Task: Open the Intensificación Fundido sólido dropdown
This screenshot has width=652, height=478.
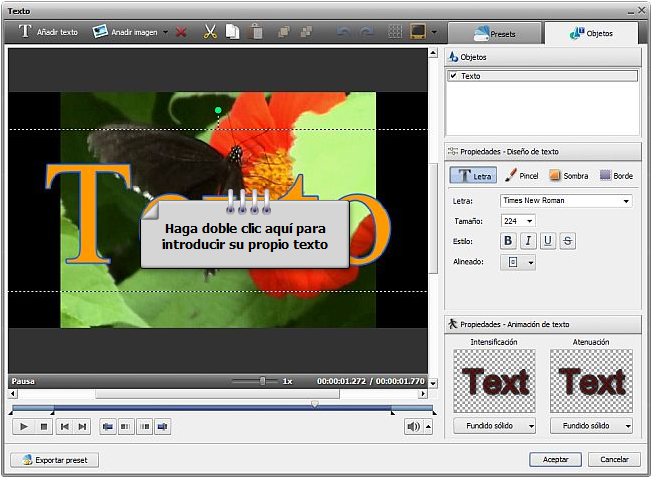Action: (x=494, y=426)
